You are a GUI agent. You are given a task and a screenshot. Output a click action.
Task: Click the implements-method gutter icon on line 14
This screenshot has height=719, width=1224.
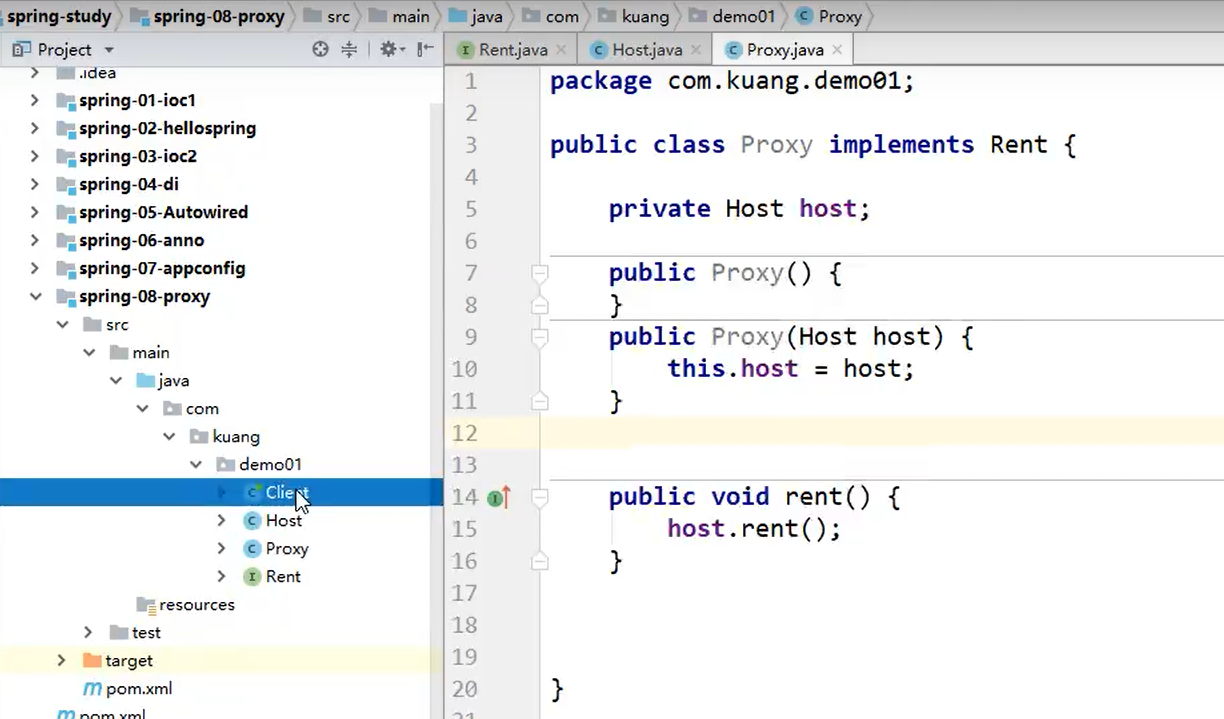[x=499, y=496]
